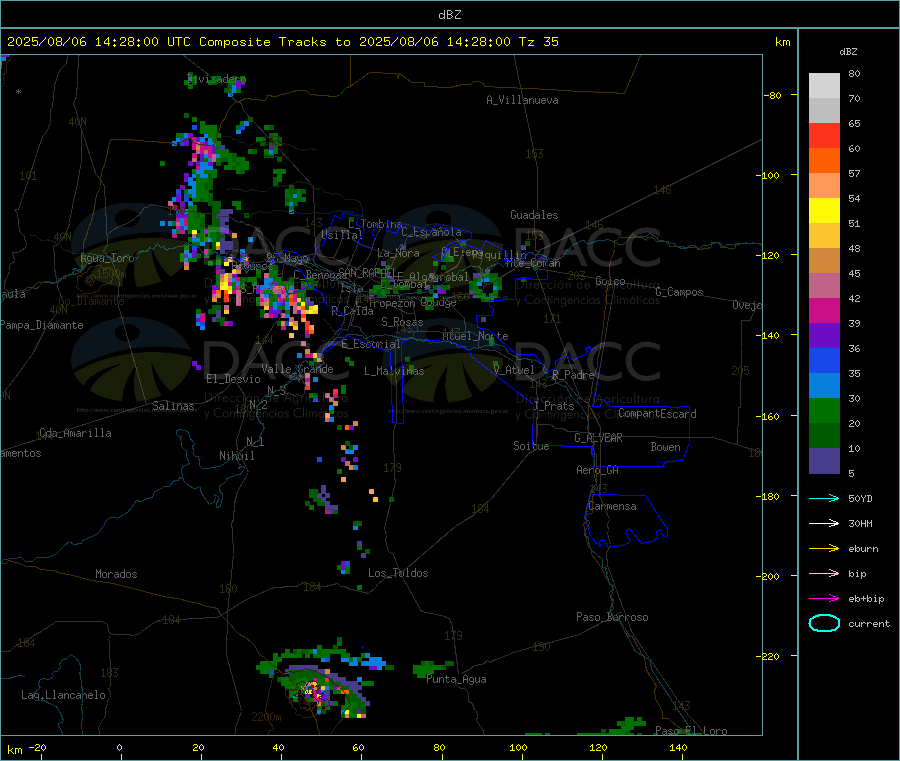Click the 'dBZ' title at window top
Viewport: 900px width, 761px height.
pos(449,15)
